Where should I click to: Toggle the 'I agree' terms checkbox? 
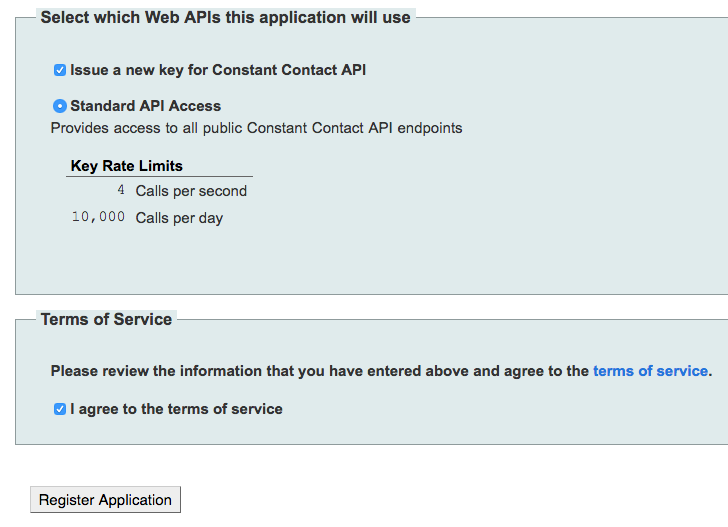(x=60, y=409)
